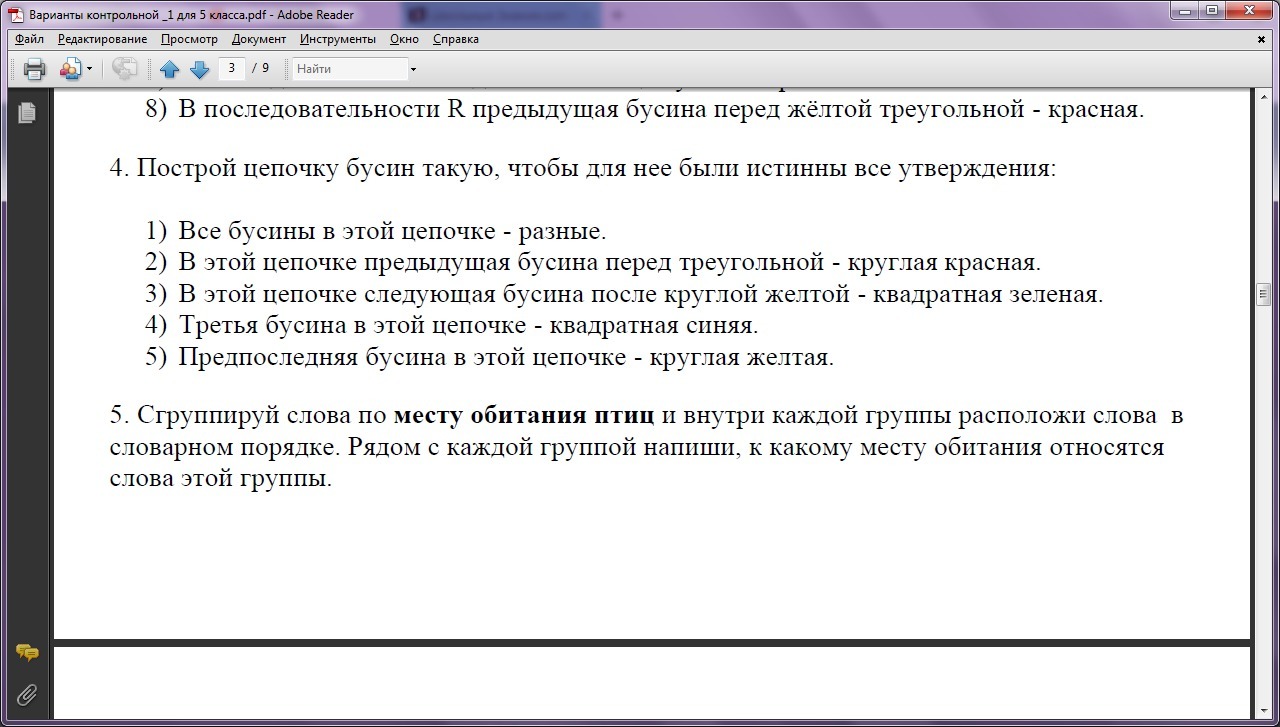
Task: Maximize the Adobe Reader window
Action: click(x=1212, y=11)
